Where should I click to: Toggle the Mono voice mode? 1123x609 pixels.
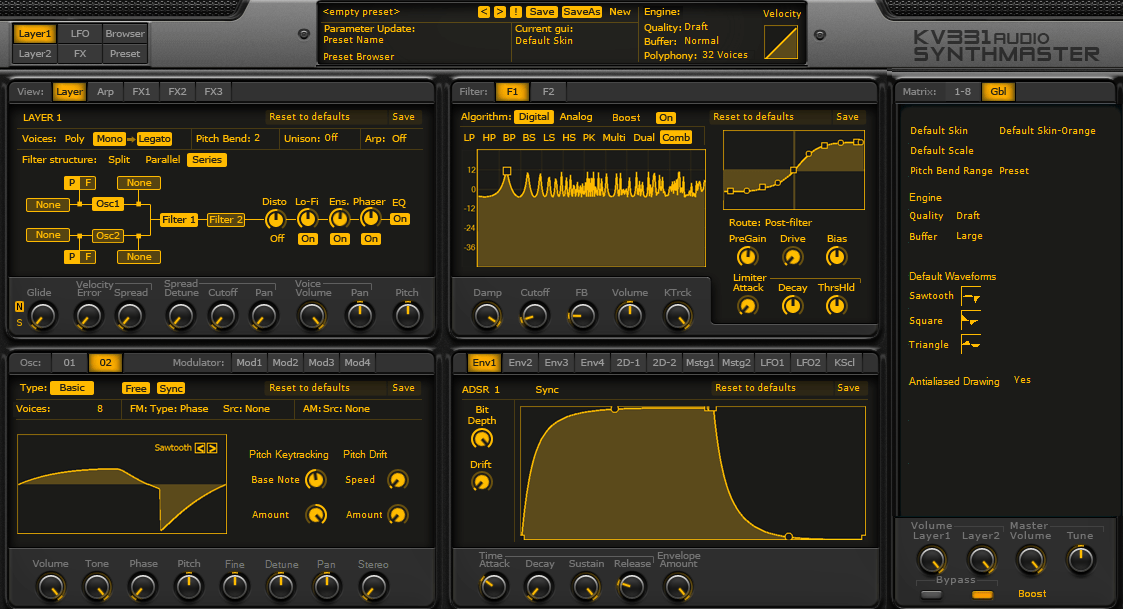click(x=110, y=139)
